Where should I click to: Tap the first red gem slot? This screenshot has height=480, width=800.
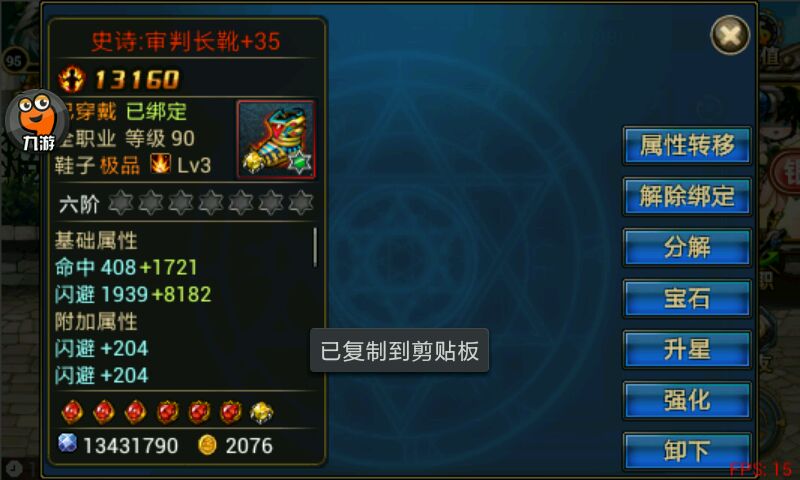coord(72,412)
